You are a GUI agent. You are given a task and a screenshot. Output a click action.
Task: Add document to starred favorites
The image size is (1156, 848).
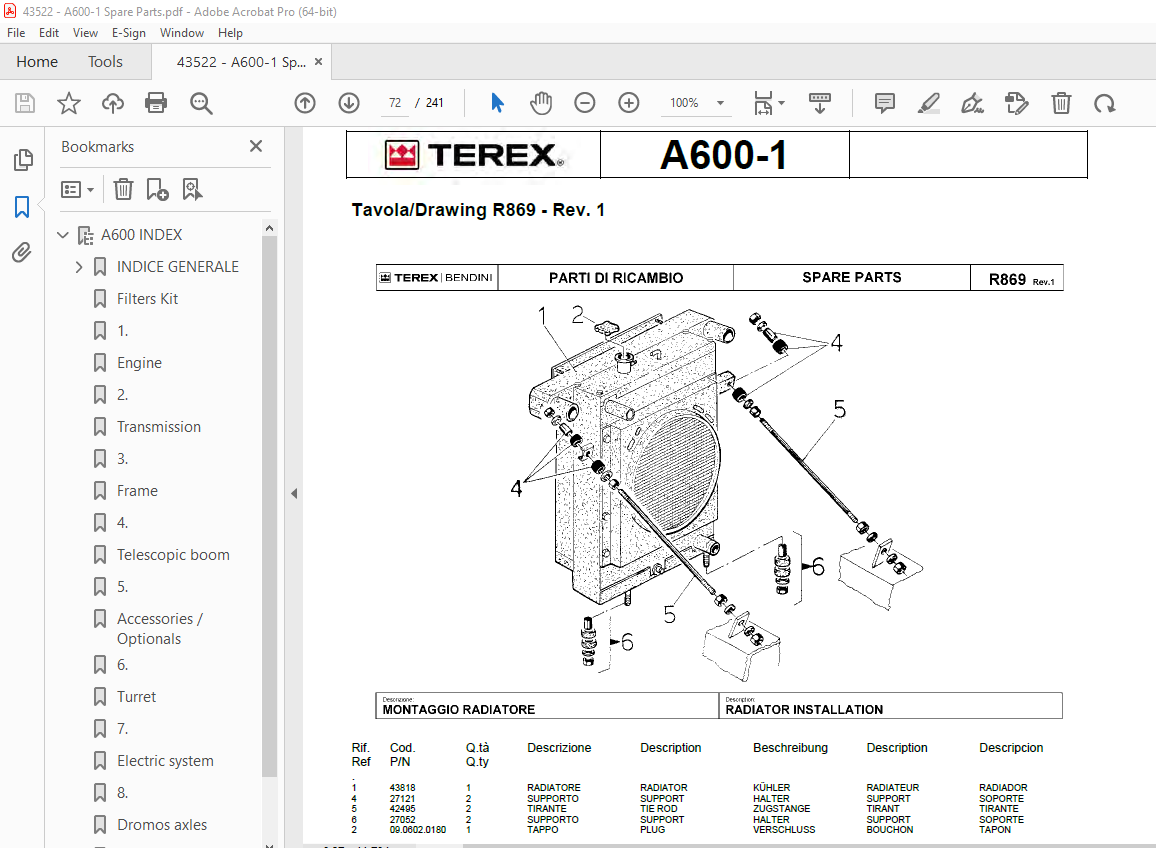69,103
